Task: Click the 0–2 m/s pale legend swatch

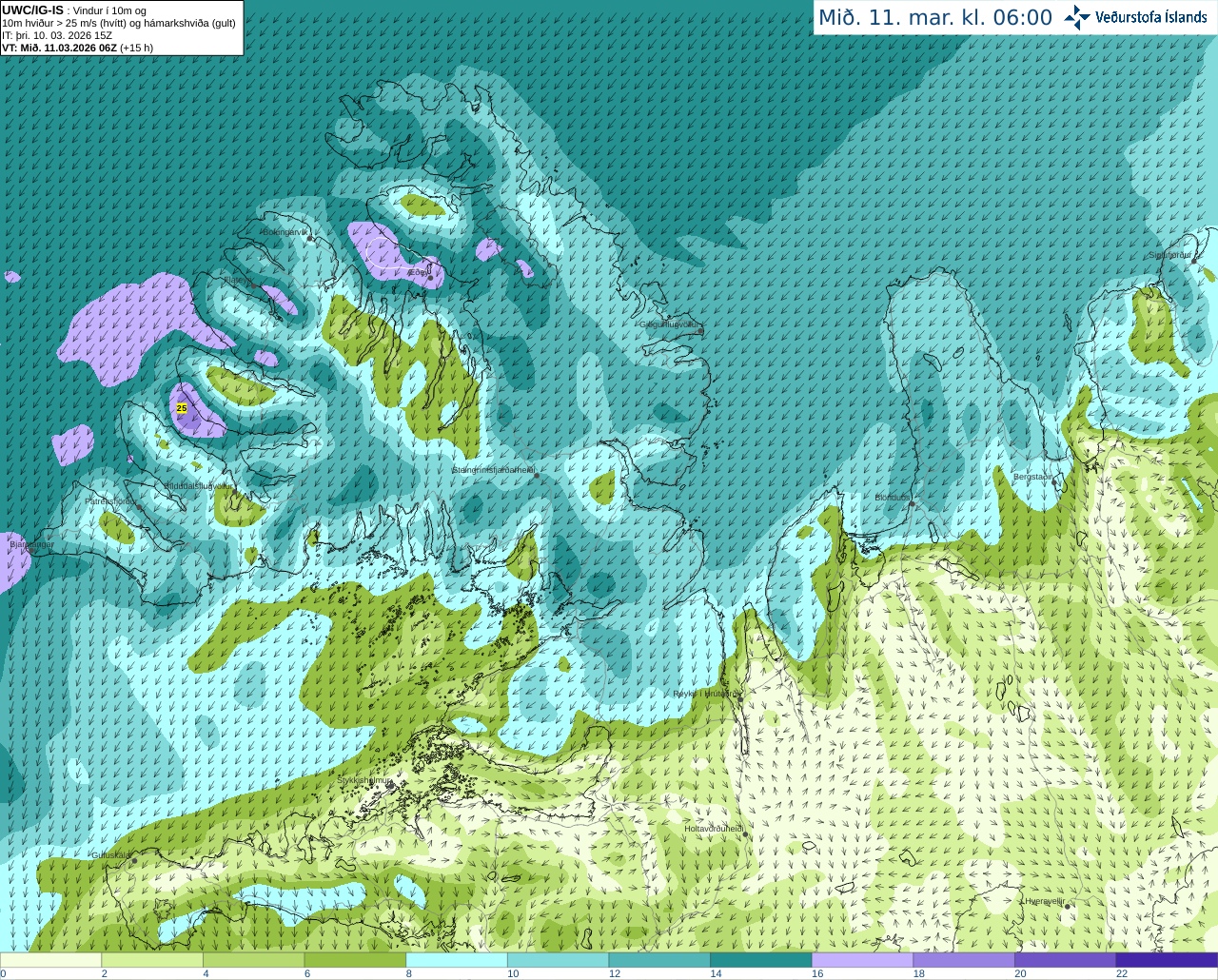Action: [50, 960]
